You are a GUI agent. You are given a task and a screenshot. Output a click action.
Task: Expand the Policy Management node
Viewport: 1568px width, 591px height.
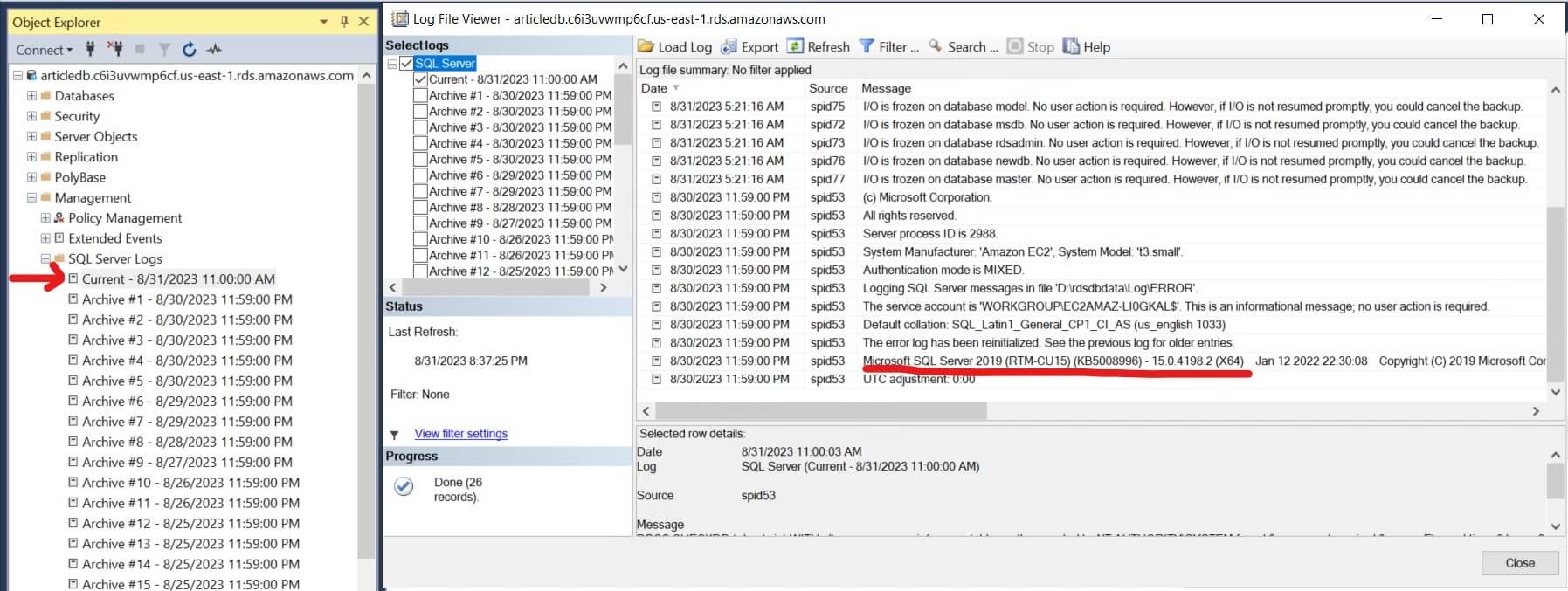point(45,218)
